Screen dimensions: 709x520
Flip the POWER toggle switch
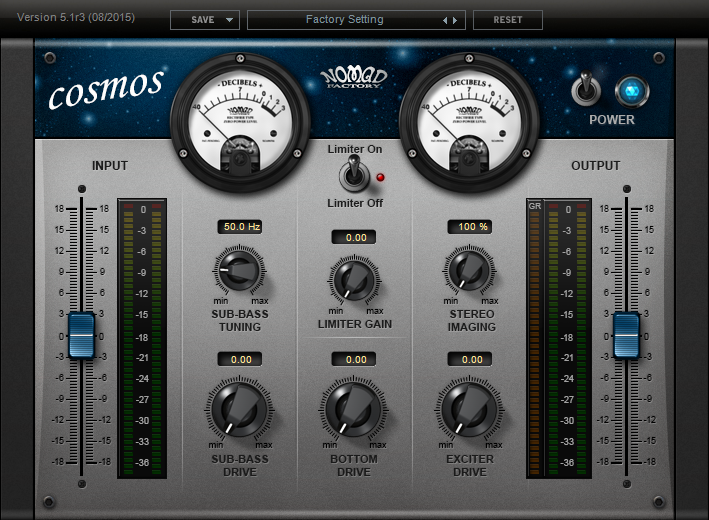586,89
